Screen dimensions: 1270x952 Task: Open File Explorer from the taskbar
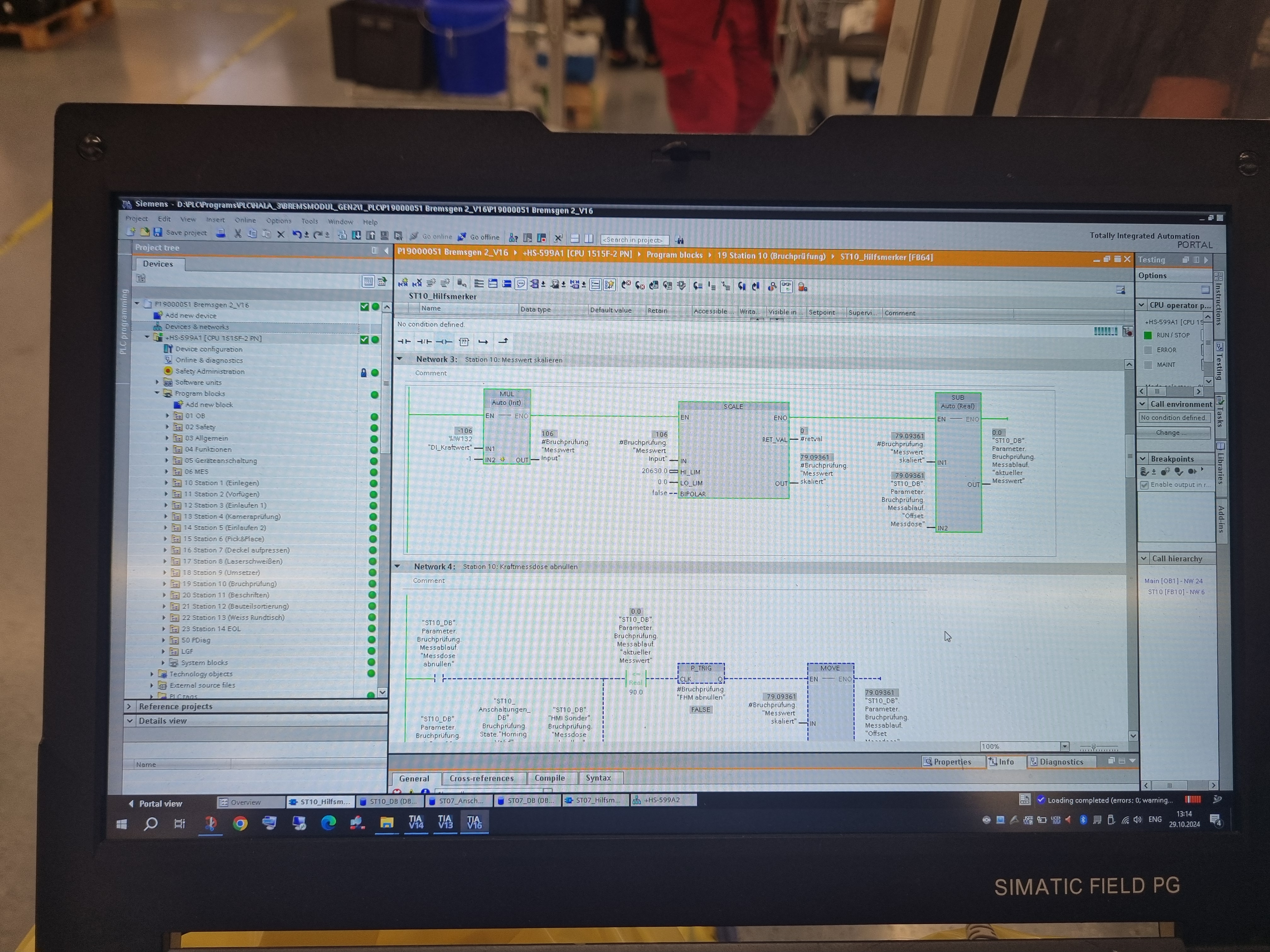click(386, 823)
